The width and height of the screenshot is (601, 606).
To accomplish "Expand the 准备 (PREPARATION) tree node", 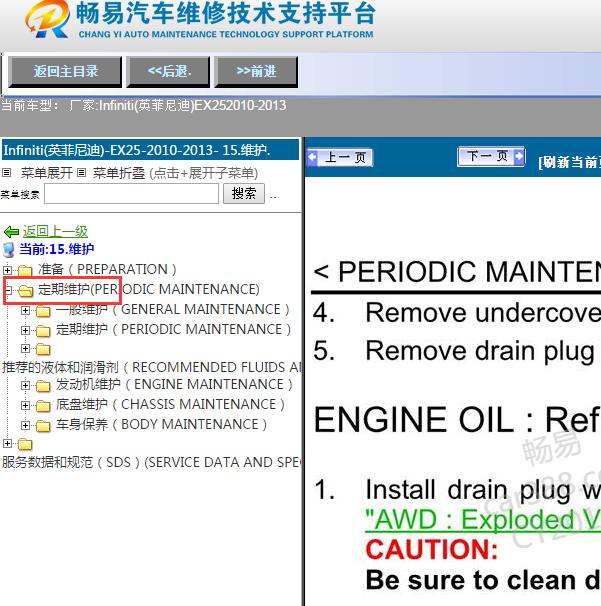I will point(7,269).
